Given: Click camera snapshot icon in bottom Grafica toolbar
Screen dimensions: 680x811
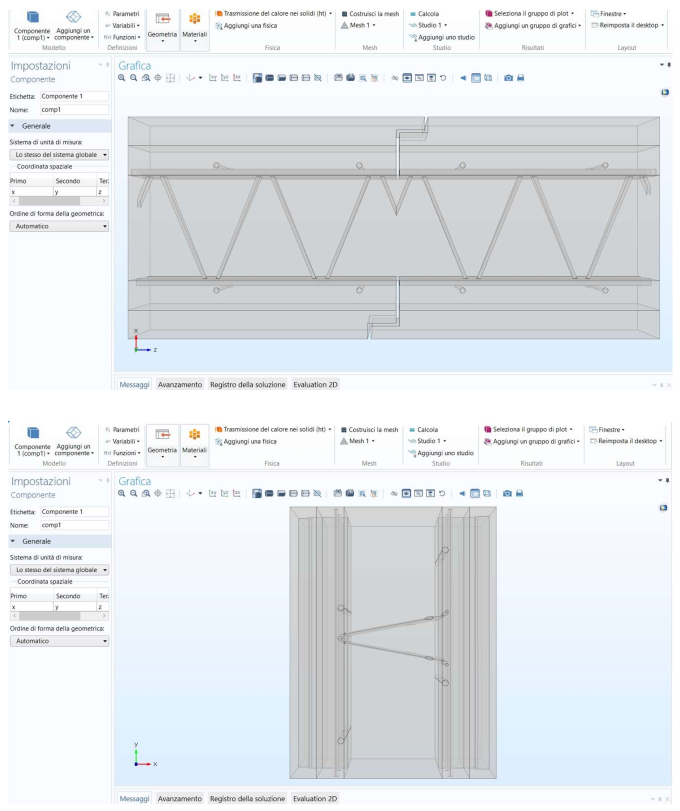Looking at the screenshot, I should (x=508, y=493).
